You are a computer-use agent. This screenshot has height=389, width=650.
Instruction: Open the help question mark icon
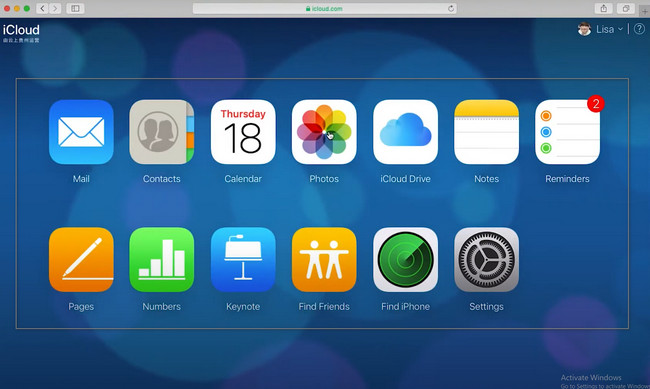(x=639, y=29)
